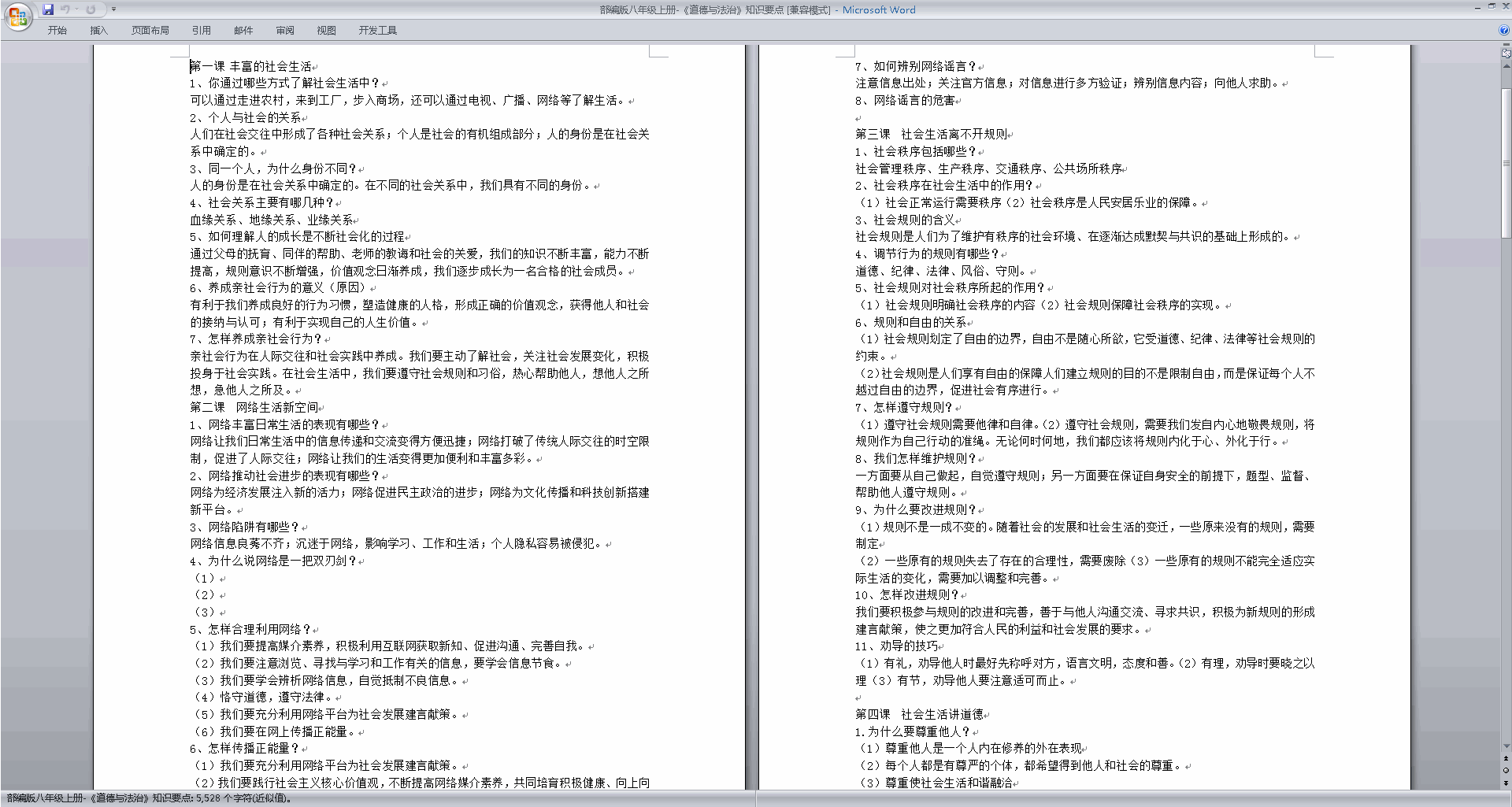
Task: Click heading 第三课 社会生活离不开规则
Action: 931,134
